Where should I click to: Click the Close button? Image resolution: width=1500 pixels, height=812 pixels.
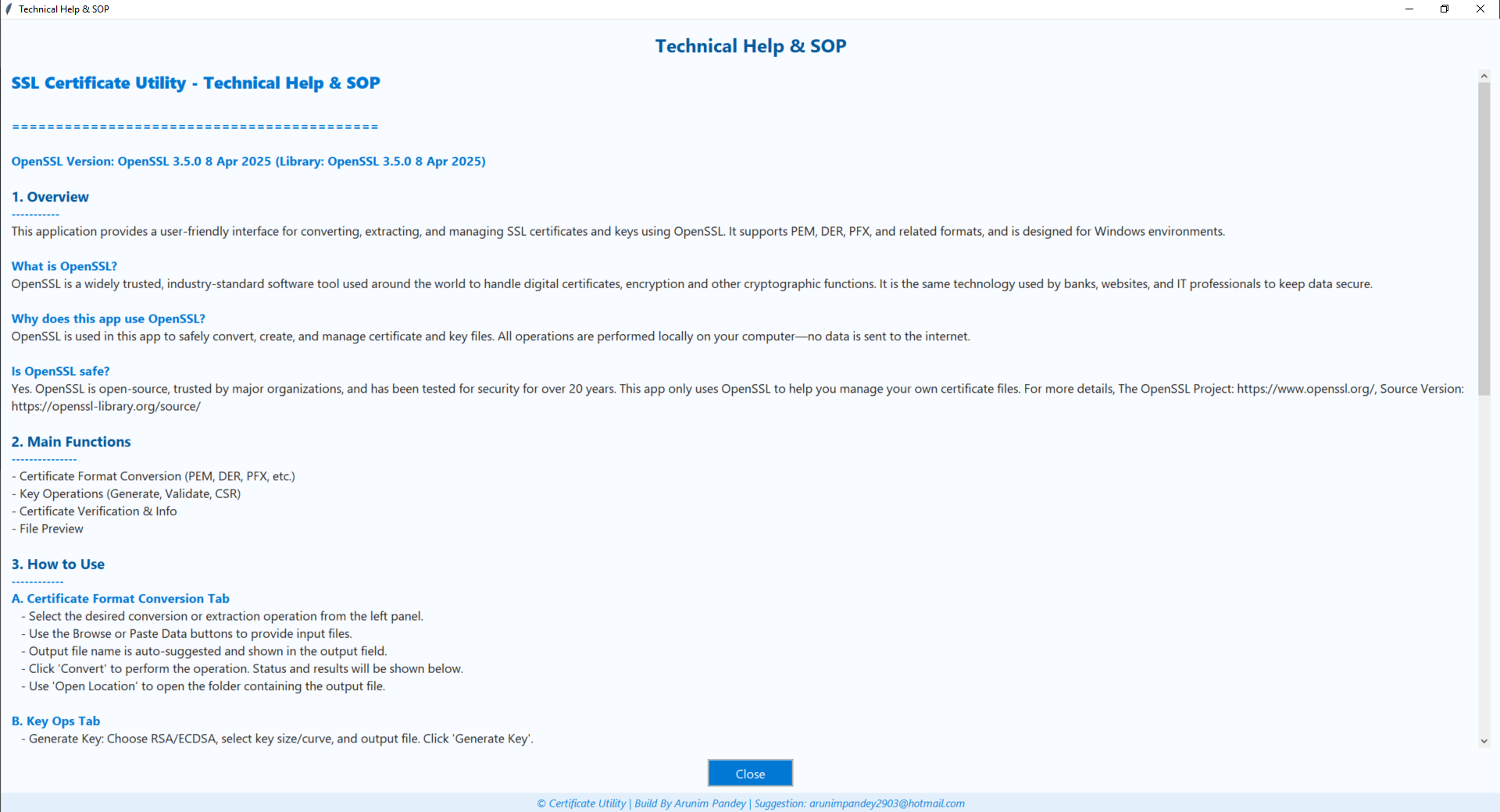[x=749, y=773]
